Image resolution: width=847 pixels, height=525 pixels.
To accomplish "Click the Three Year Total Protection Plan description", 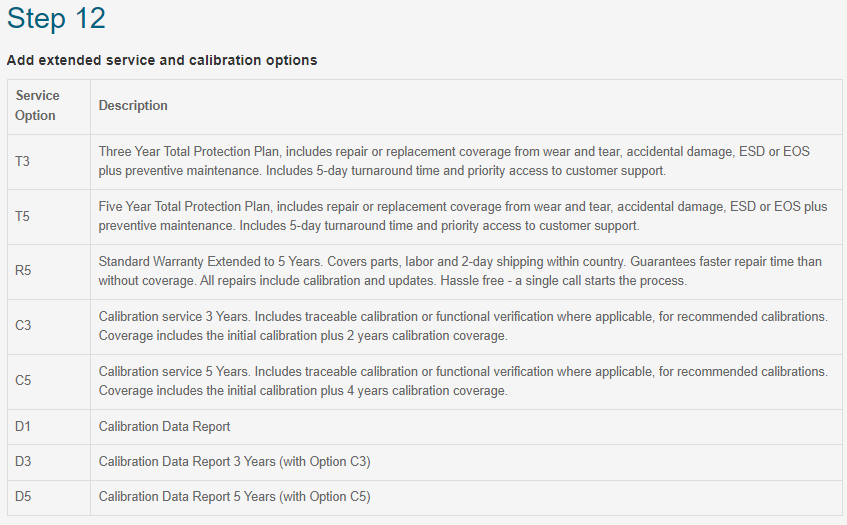I will pos(454,161).
